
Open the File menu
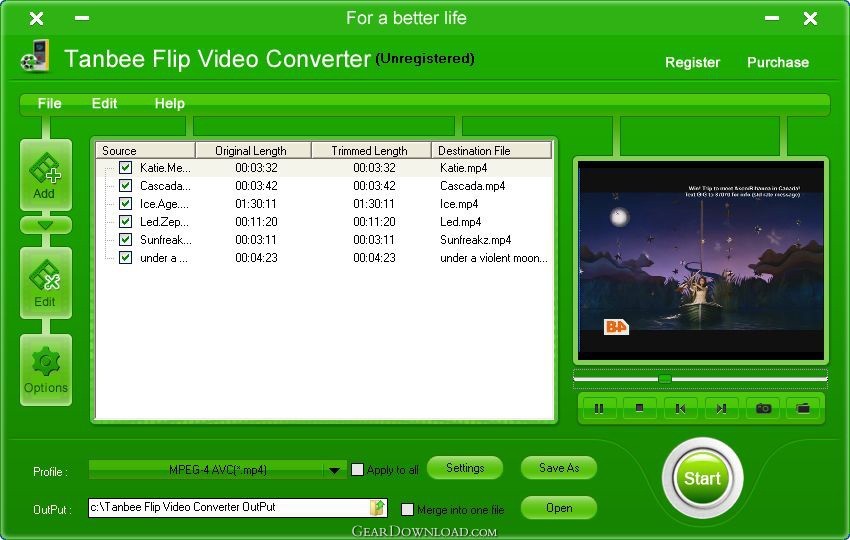point(49,104)
